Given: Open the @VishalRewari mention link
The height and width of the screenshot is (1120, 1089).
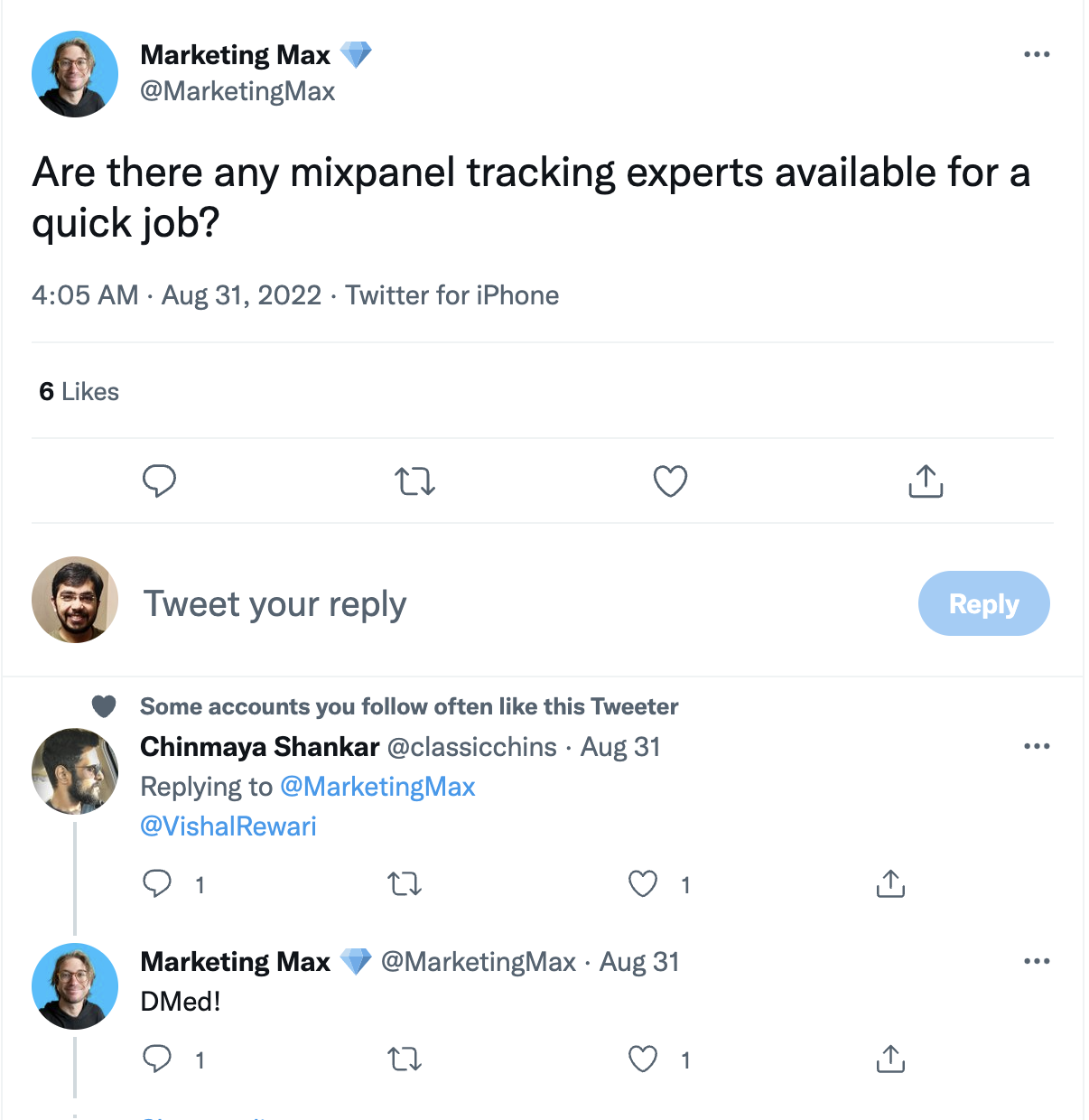Looking at the screenshot, I should click(228, 826).
